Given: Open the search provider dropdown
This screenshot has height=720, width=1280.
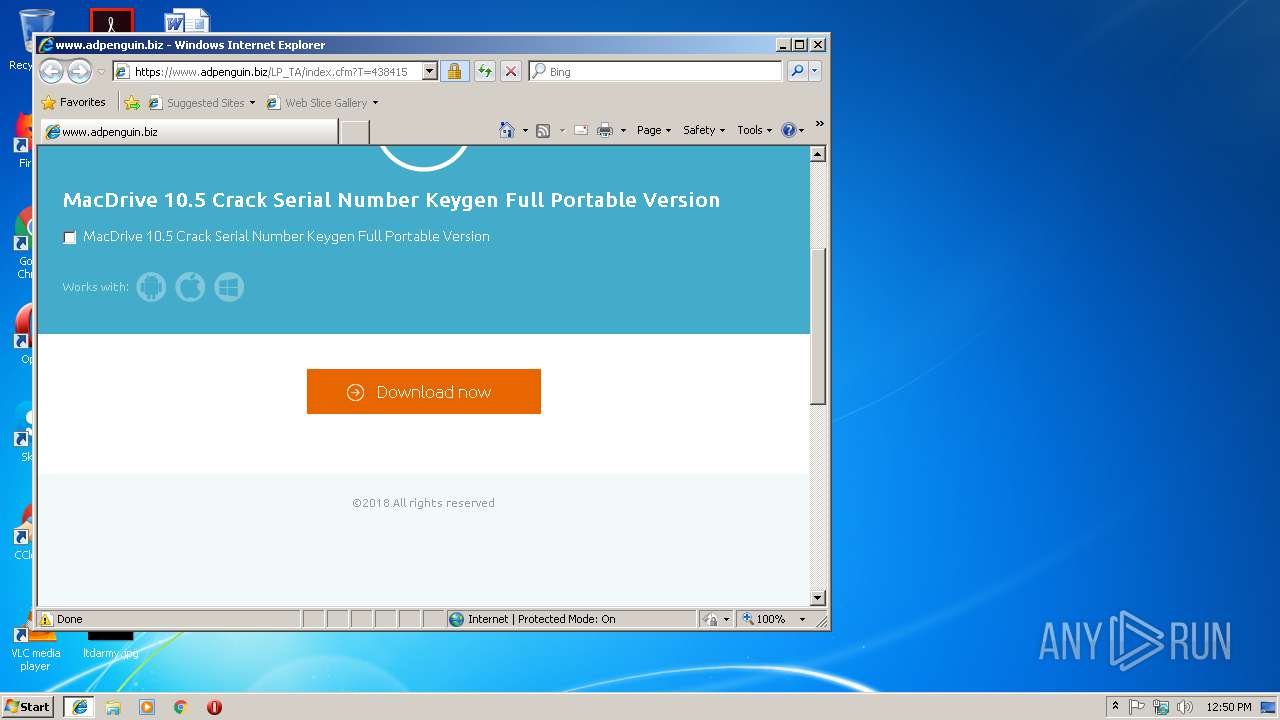Looking at the screenshot, I should 815,72.
